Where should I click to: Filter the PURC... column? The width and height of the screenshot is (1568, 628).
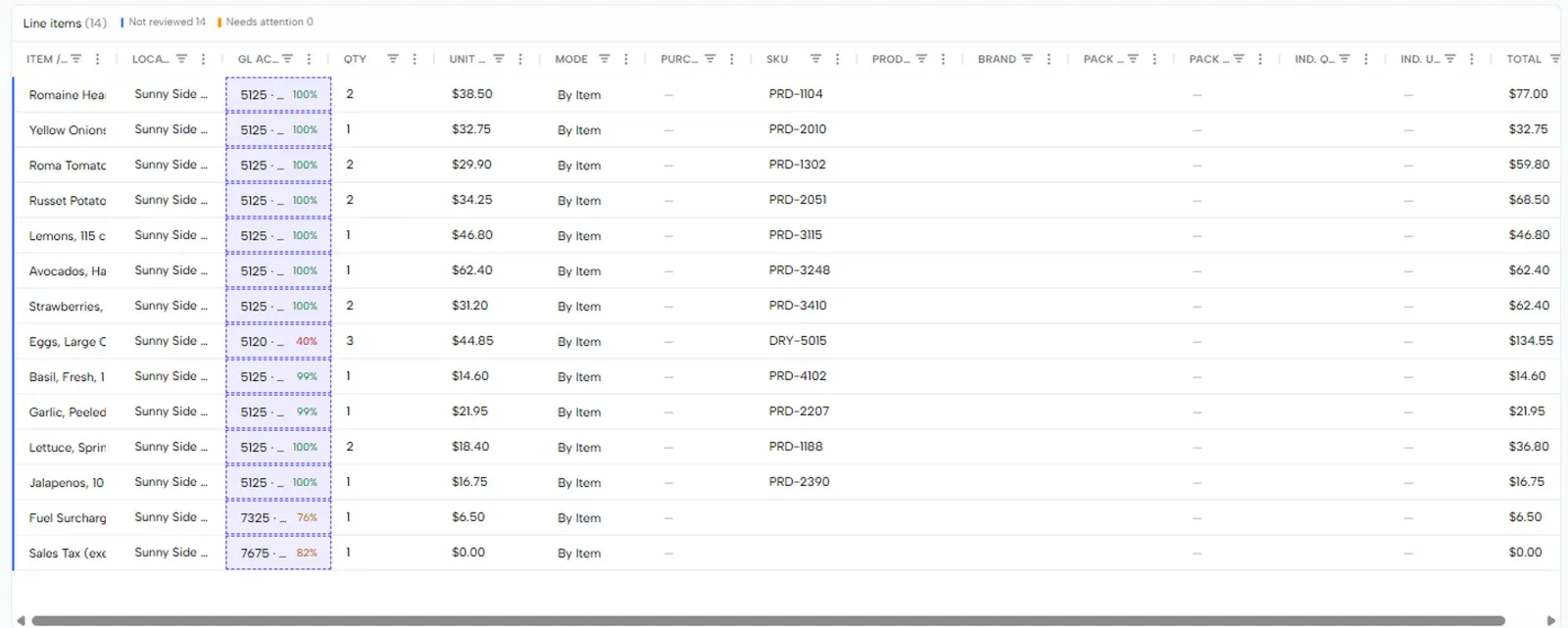click(710, 59)
